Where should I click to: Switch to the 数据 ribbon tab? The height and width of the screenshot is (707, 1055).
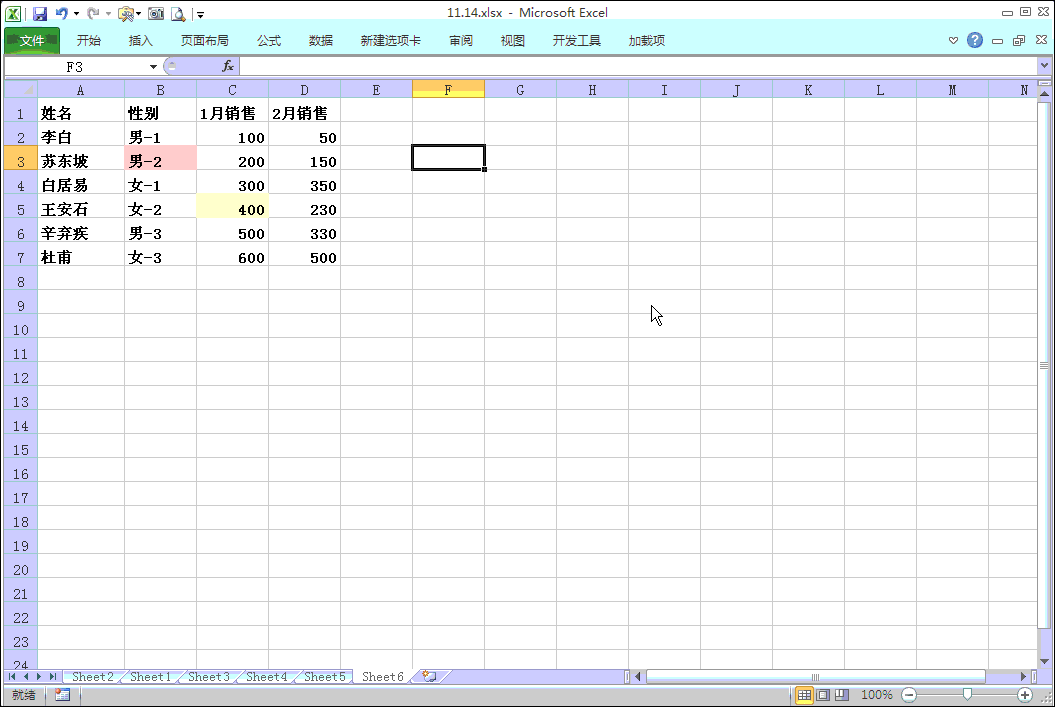pos(321,40)
